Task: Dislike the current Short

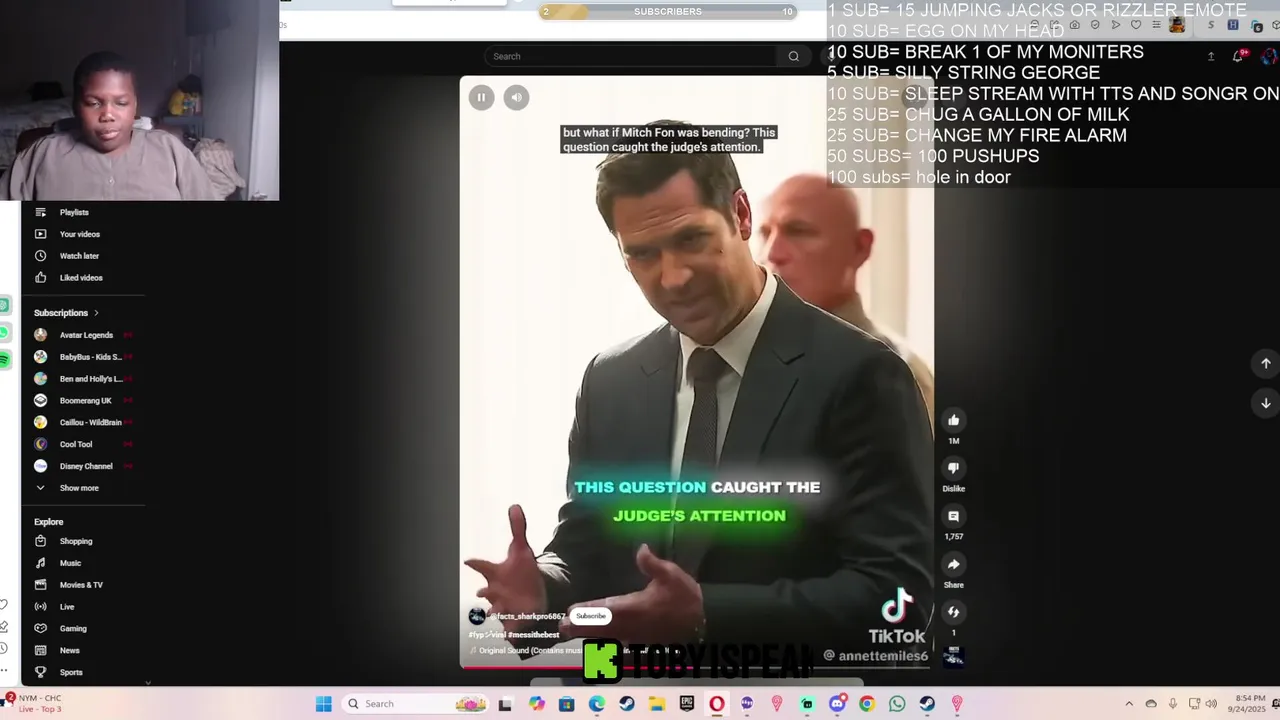Action: [x=953, y=468]
